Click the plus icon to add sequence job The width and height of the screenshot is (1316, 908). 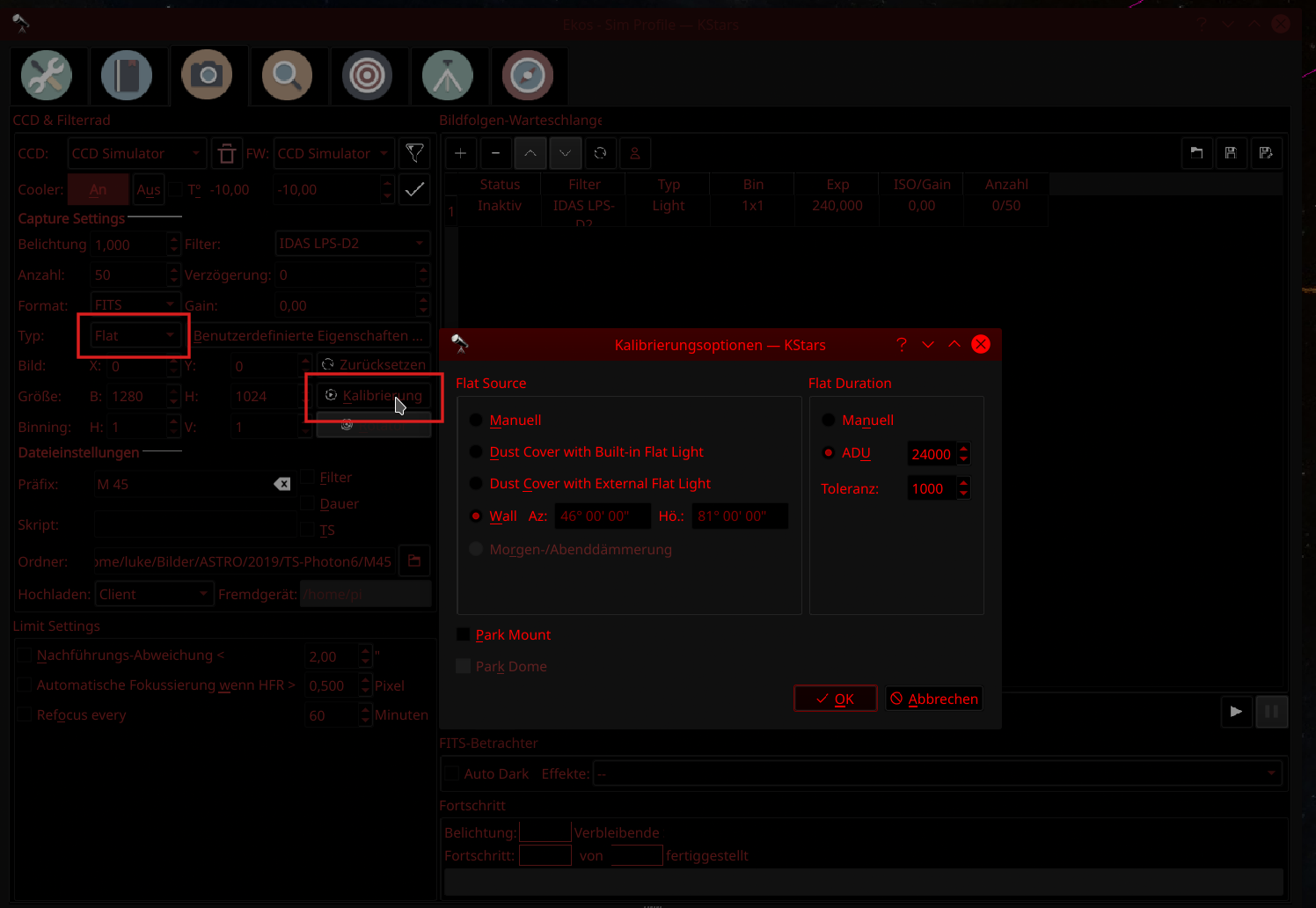point(460,153)
